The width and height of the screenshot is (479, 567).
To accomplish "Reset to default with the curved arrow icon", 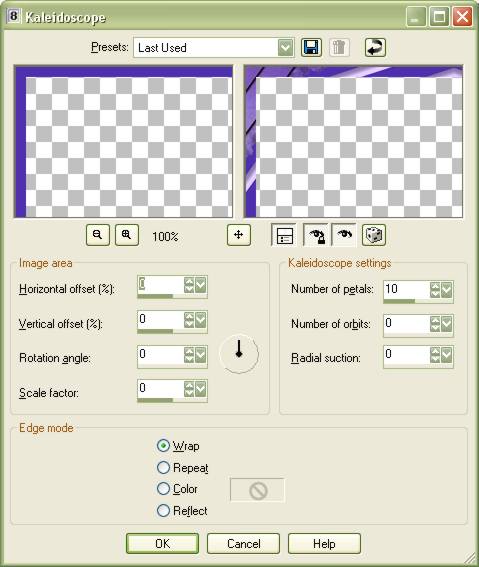I will 375,47.
